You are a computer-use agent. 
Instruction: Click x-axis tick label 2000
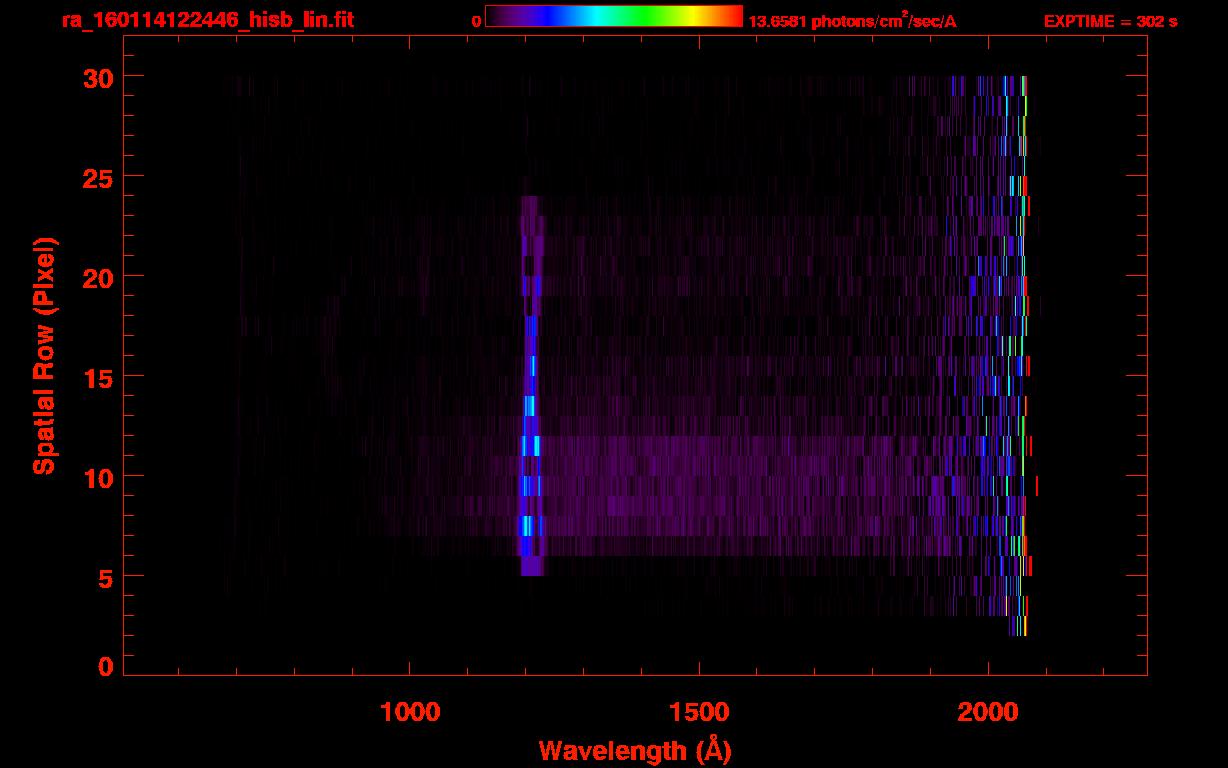point(988,712)
